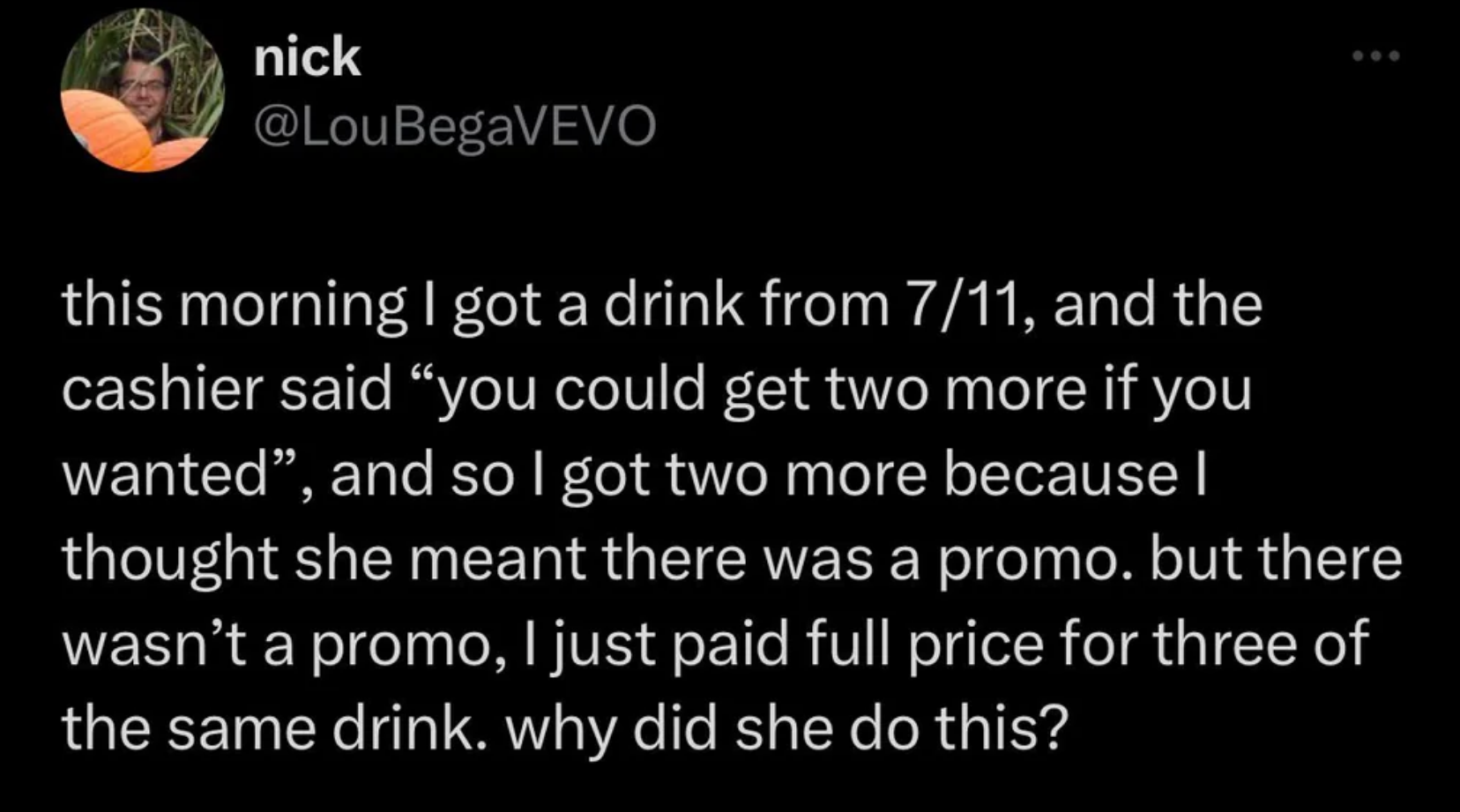Open the @LouBegaVEVO handle link

(x=455, y=125)
